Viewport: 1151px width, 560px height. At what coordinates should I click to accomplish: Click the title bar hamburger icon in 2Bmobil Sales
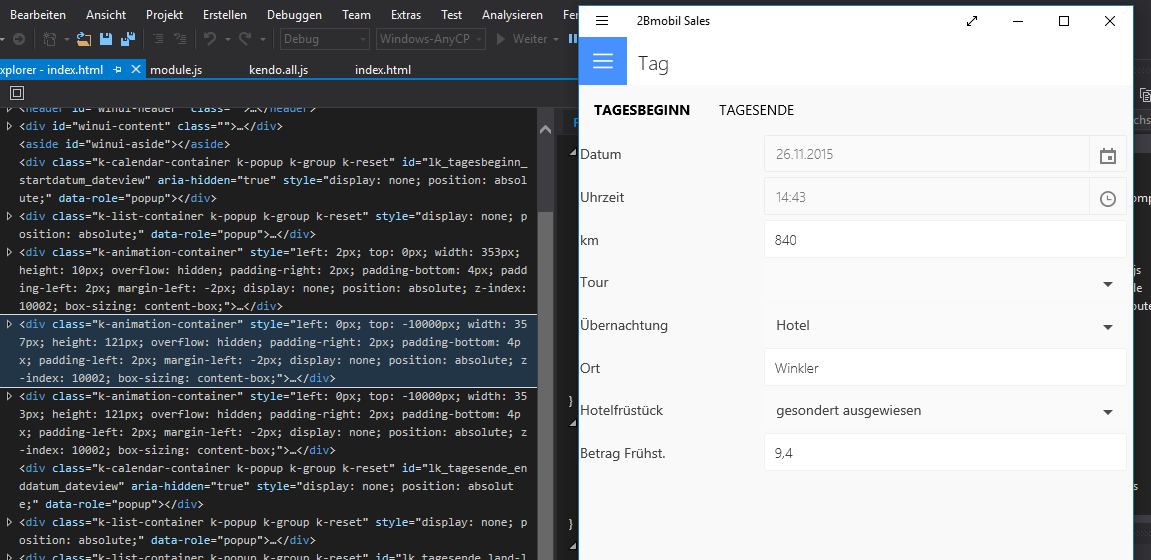tap(602, 21)
